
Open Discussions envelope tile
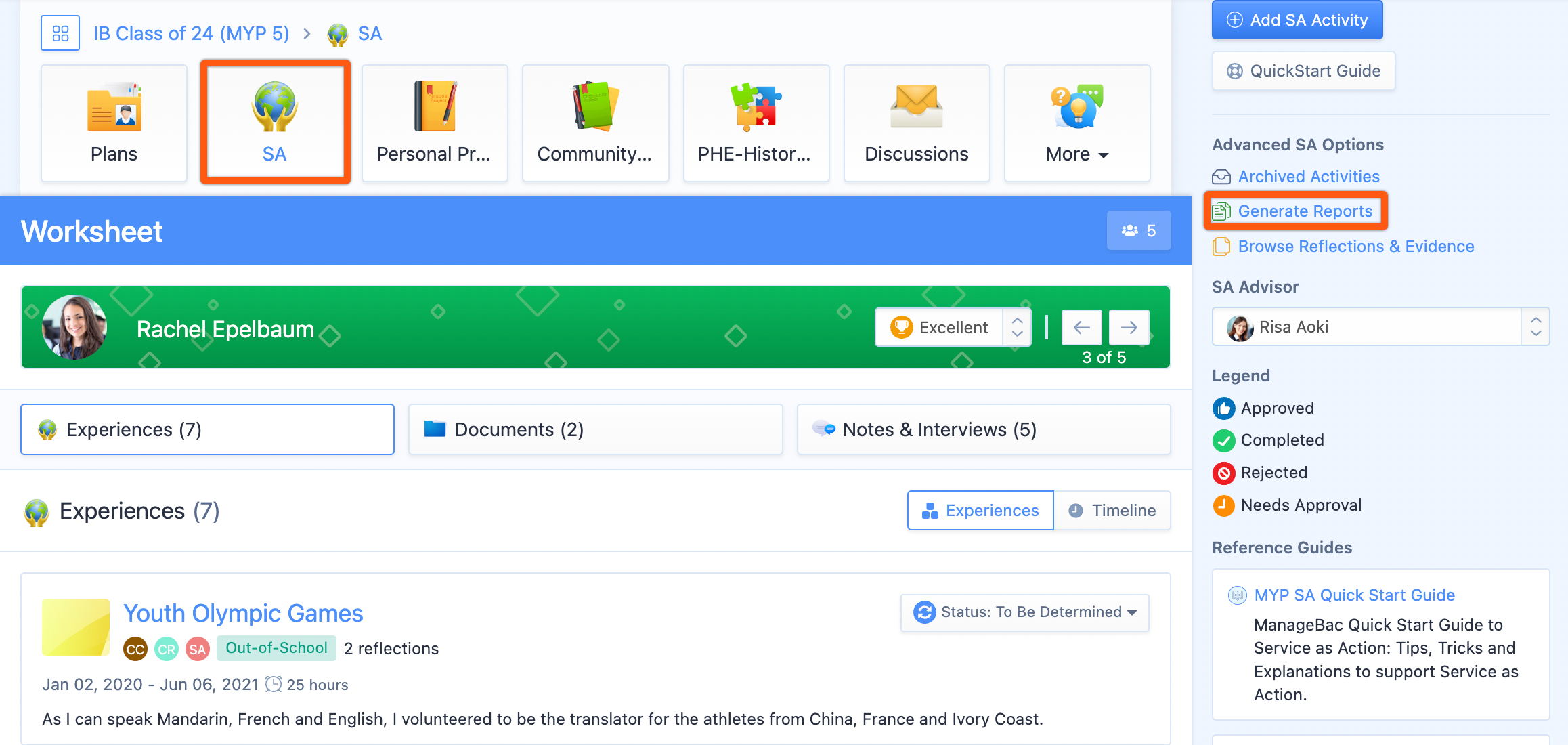coord(917,123)
